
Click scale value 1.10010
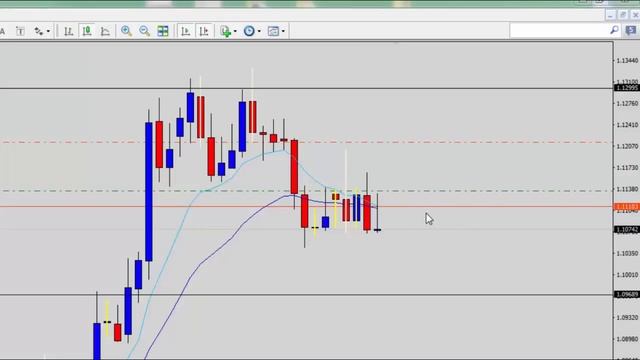[x=627, y=275]
